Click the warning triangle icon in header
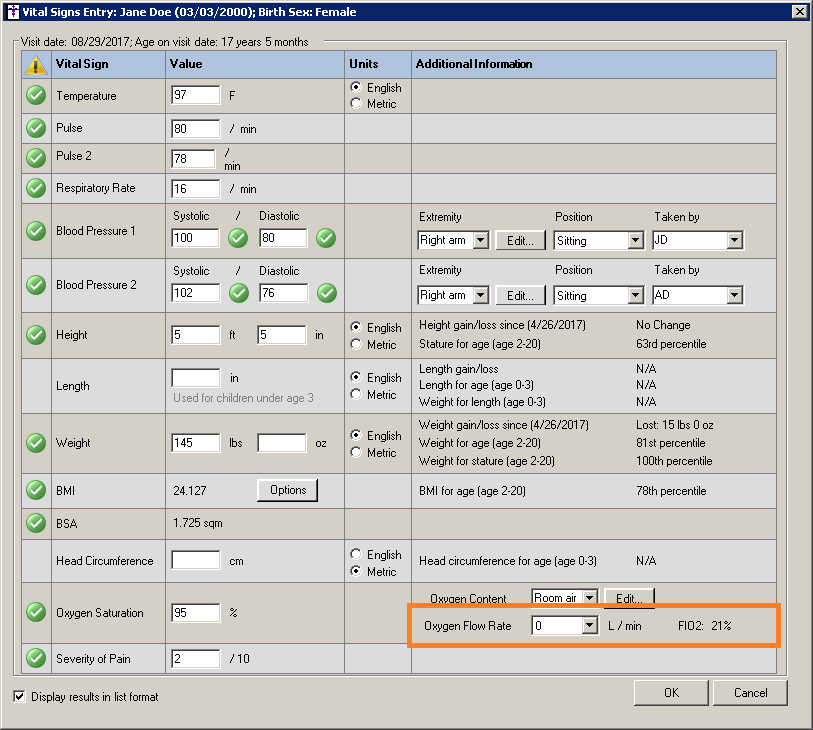Image resolution: width=813 pixels, height=730 pixels. 36,65
